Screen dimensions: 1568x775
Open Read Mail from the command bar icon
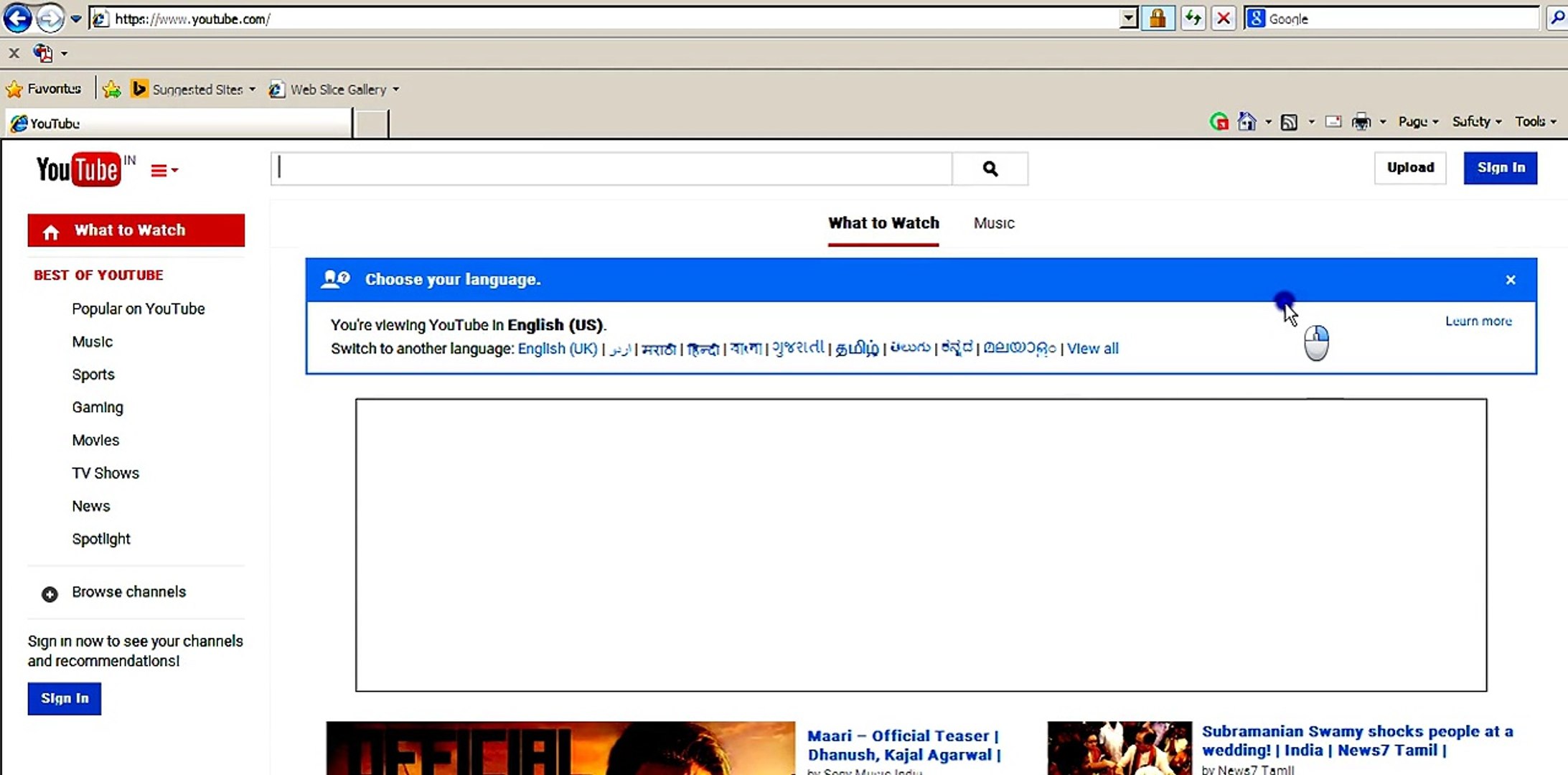pos(1333,121)
